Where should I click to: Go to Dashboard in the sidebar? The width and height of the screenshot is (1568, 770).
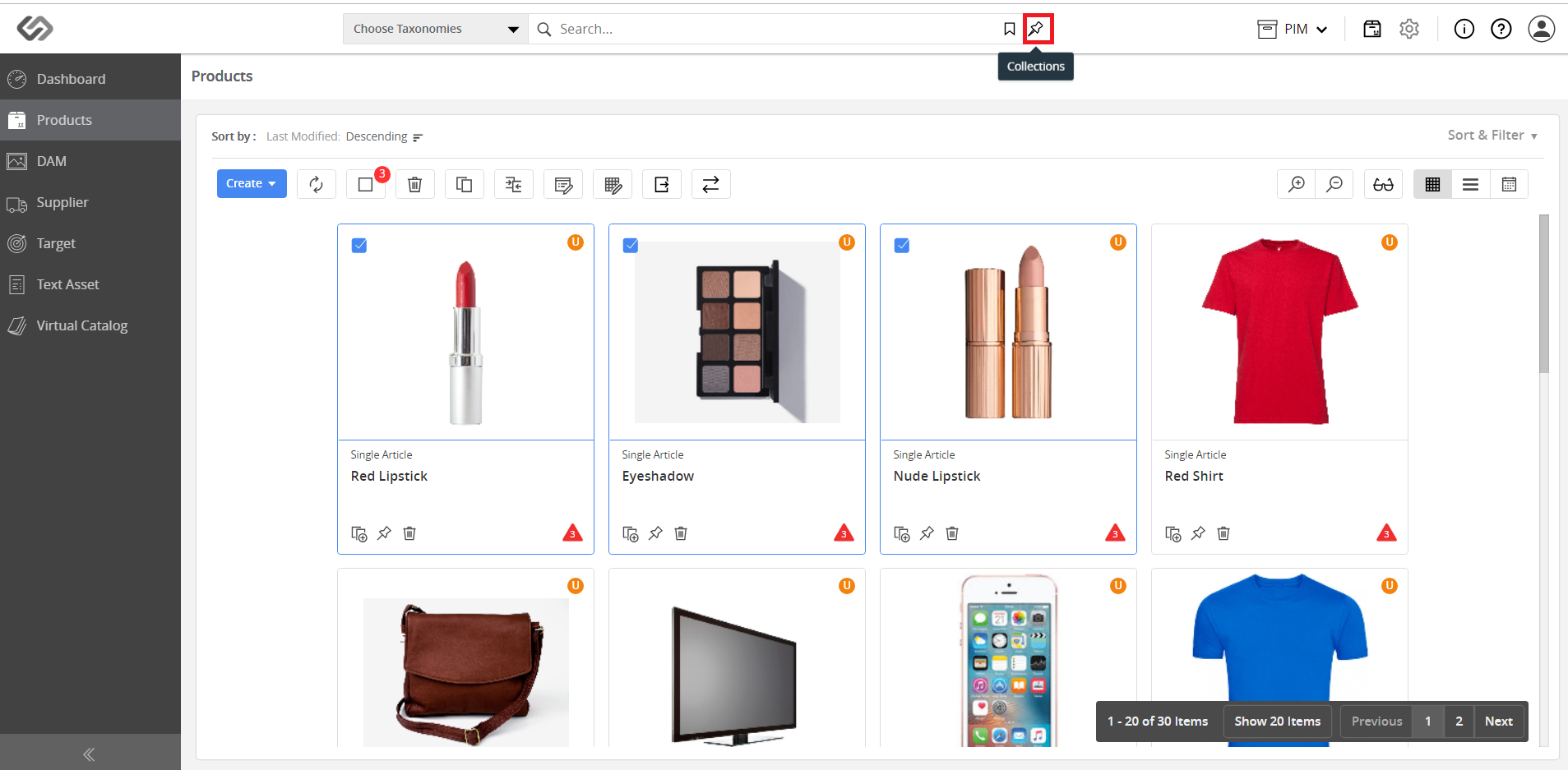pyautogui.click(x=90, y=79)
